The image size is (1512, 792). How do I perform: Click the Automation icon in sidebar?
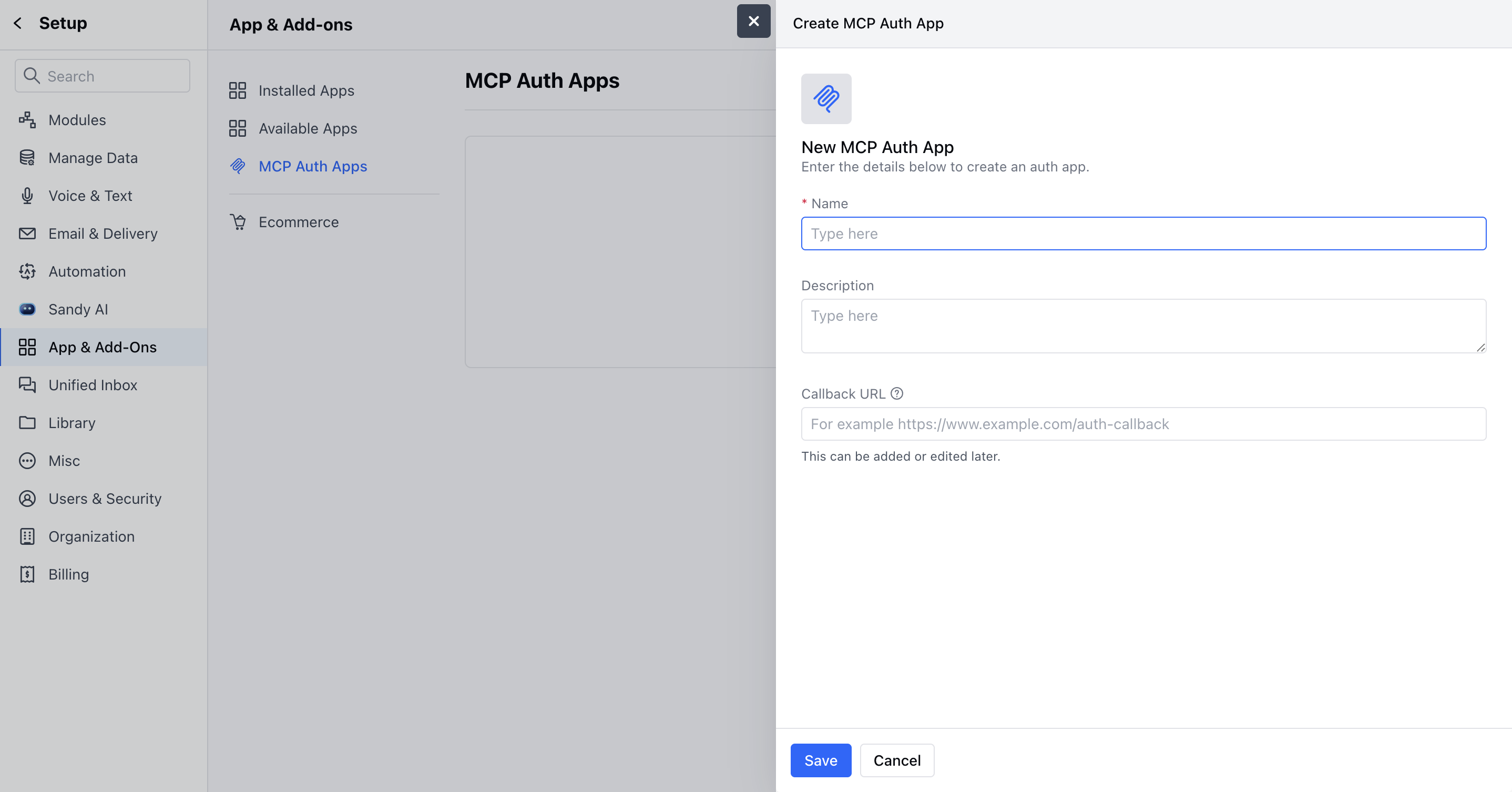27,271
